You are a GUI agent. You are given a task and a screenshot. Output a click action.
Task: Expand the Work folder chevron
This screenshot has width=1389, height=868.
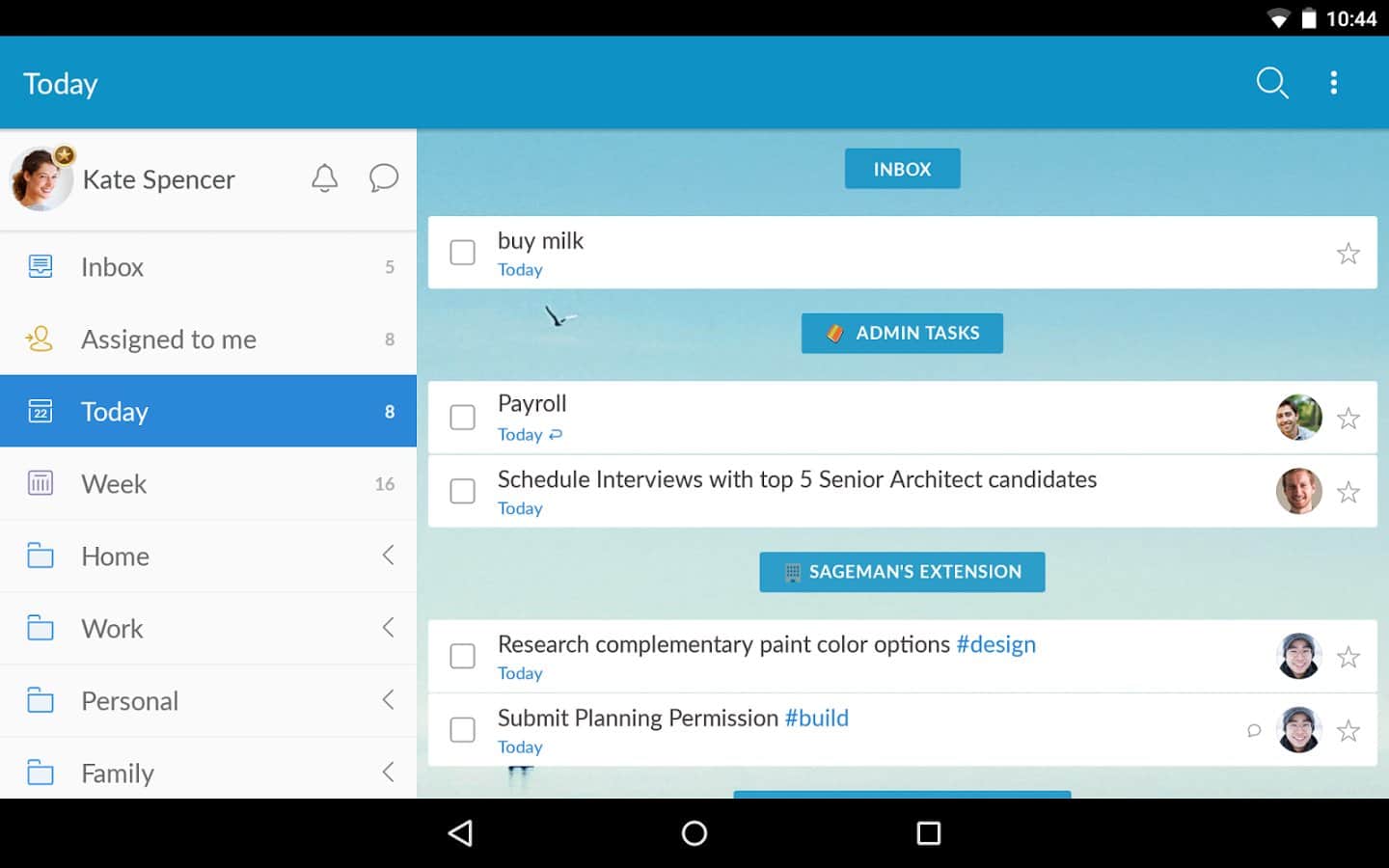[388, 628]
